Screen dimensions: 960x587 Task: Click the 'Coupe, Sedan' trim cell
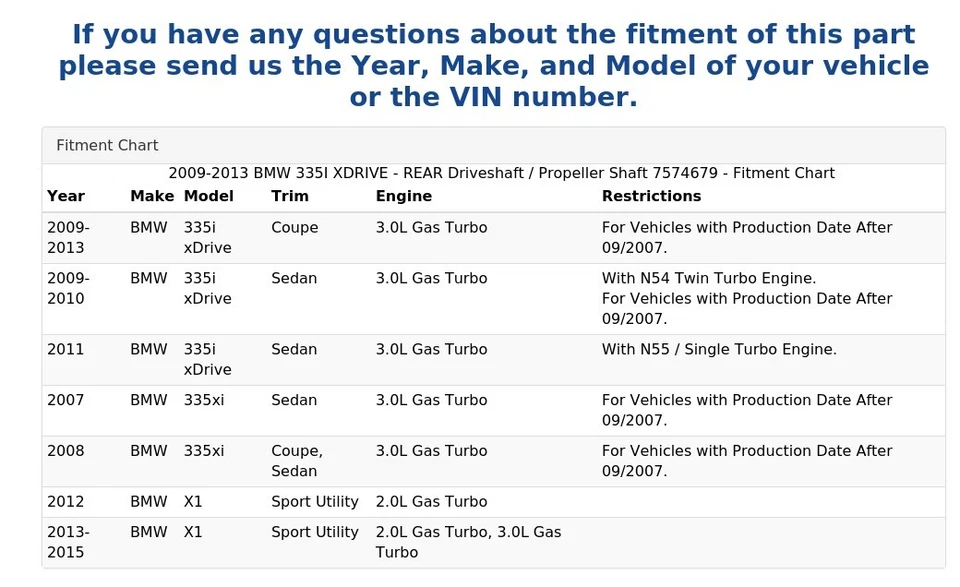click(x=296, y=461)
